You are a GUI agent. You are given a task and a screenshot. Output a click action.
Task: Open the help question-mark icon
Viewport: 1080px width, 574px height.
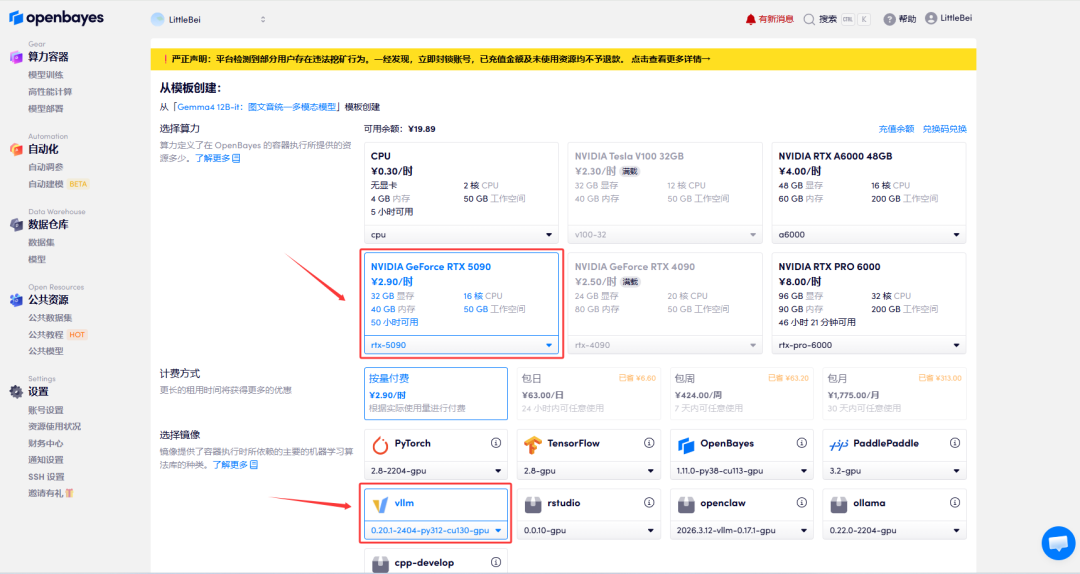(x=890, y=19)
